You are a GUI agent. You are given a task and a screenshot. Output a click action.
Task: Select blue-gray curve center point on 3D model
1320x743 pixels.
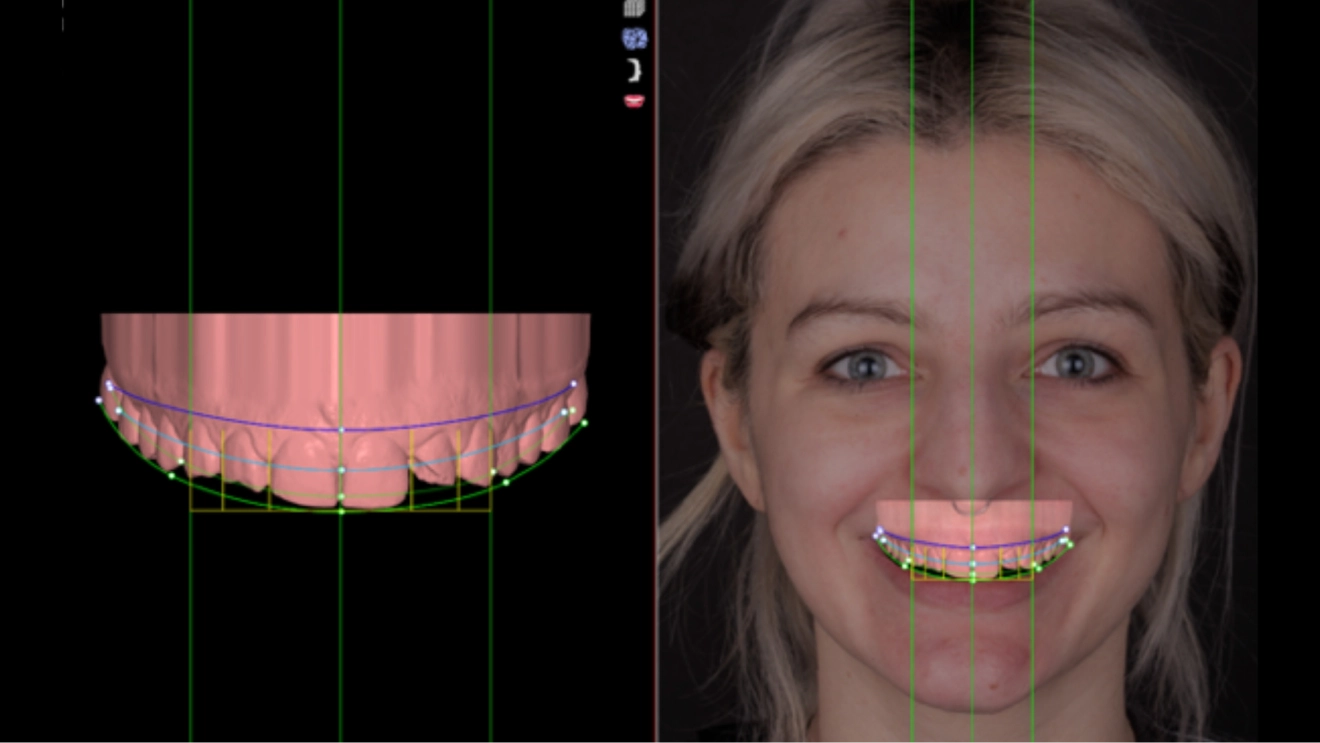tap(341, 469)
